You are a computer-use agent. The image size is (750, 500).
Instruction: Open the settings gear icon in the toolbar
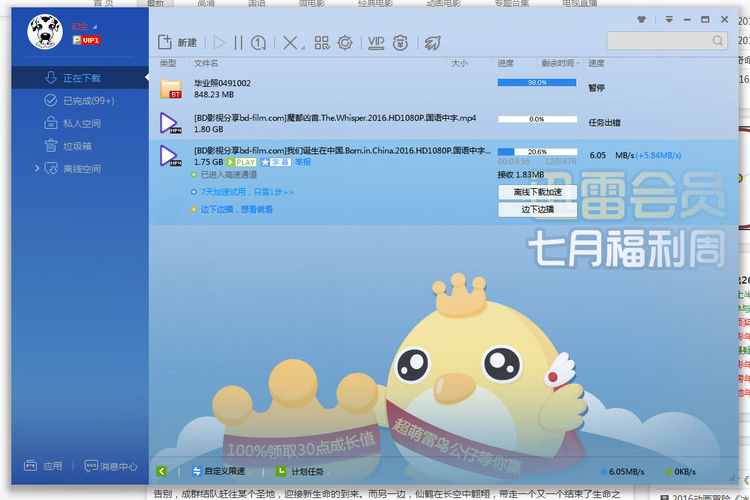pos(345,42)
